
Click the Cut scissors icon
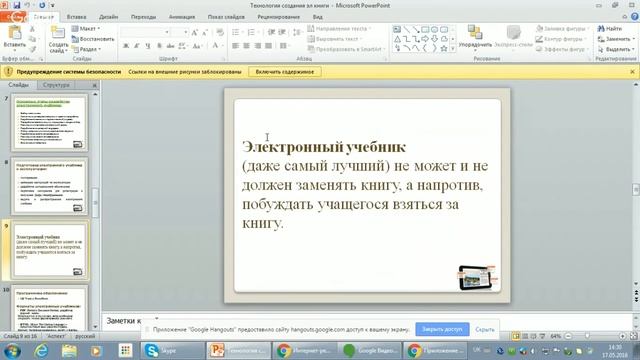pos(32,29)
